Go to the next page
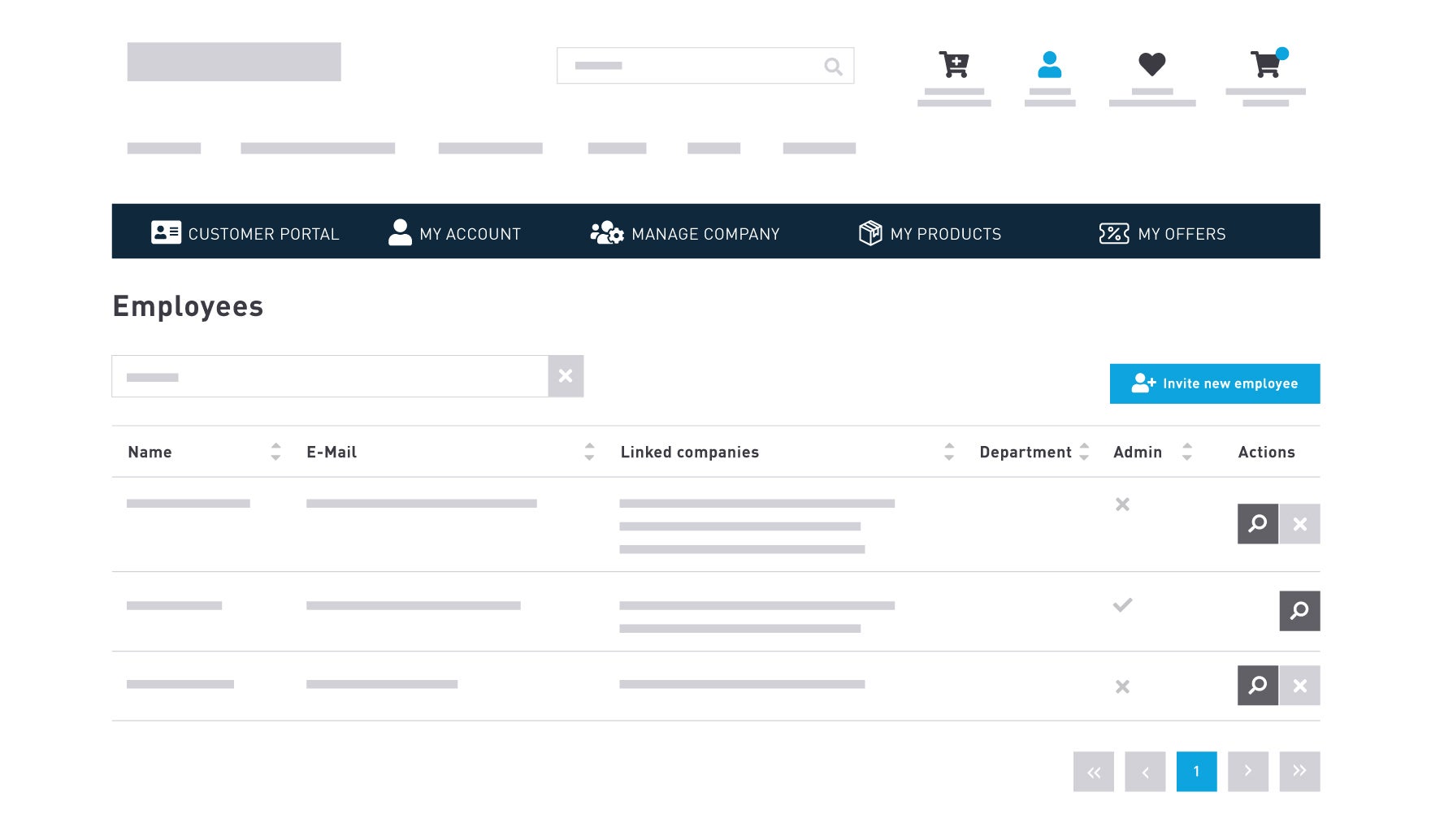Image resolution: width=1444 pixels, height=840 pixels. (1248, 772)
